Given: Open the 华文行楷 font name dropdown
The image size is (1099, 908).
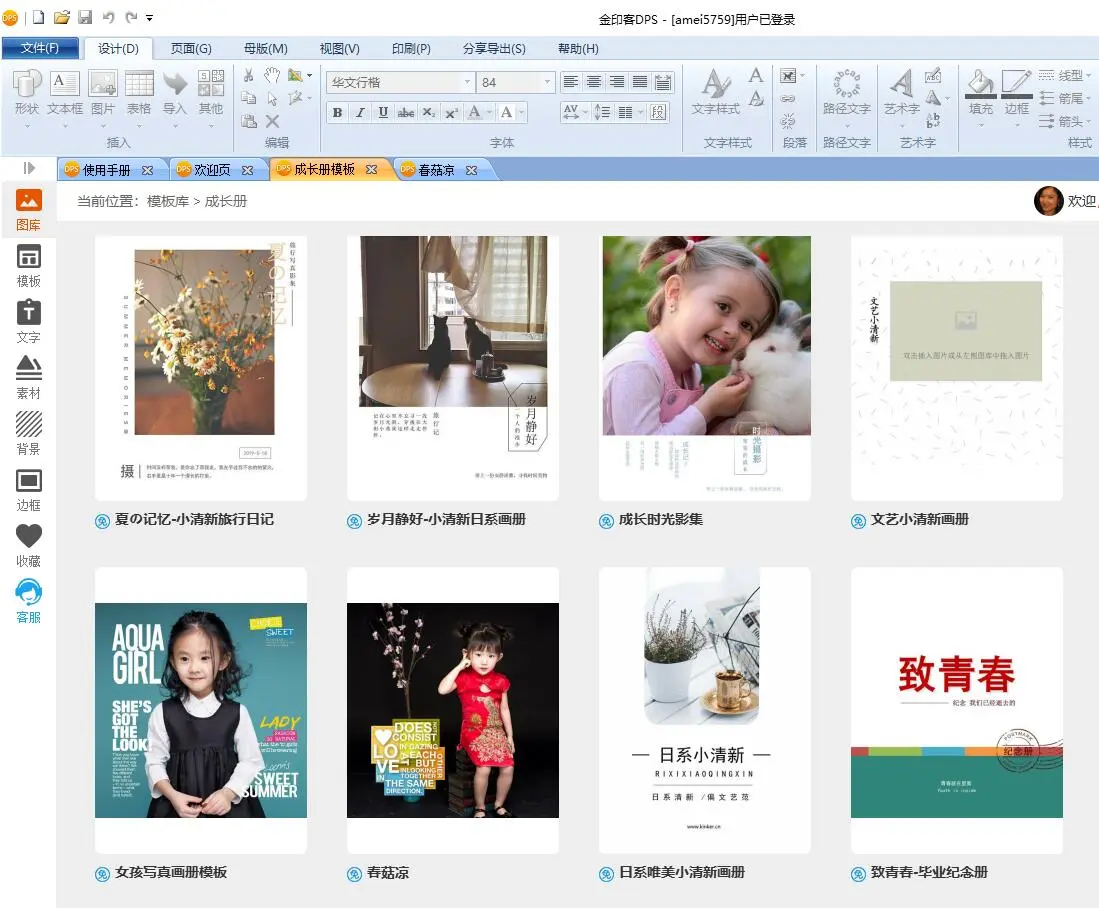Looking at the screenshot, I should click(467, 82).
